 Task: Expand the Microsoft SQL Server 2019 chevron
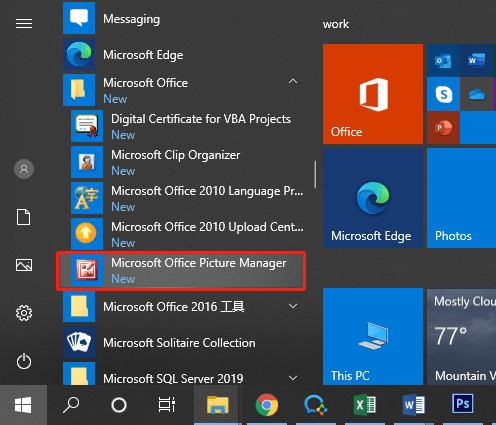click(293, 378)
